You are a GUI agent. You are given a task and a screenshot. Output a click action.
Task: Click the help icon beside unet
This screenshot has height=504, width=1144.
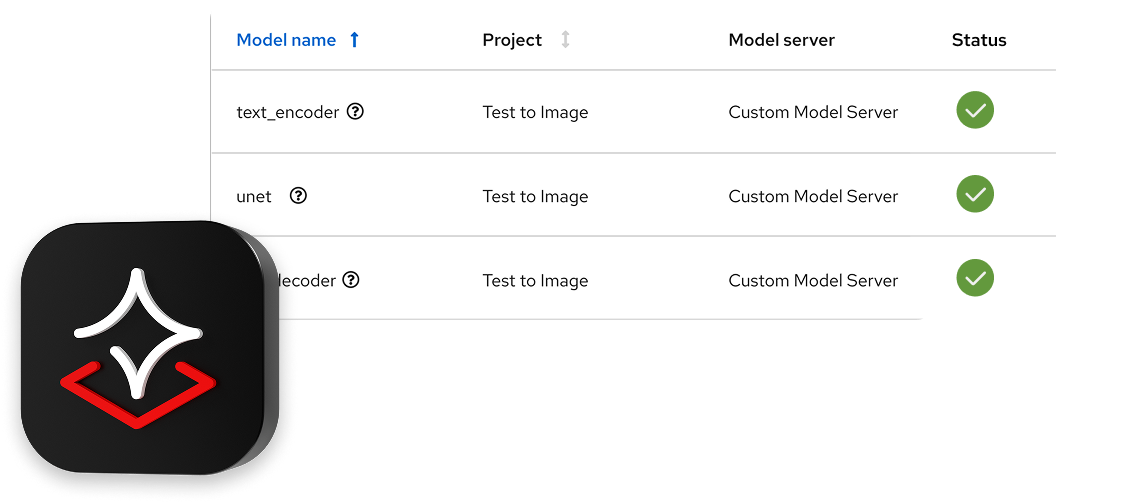298,196
